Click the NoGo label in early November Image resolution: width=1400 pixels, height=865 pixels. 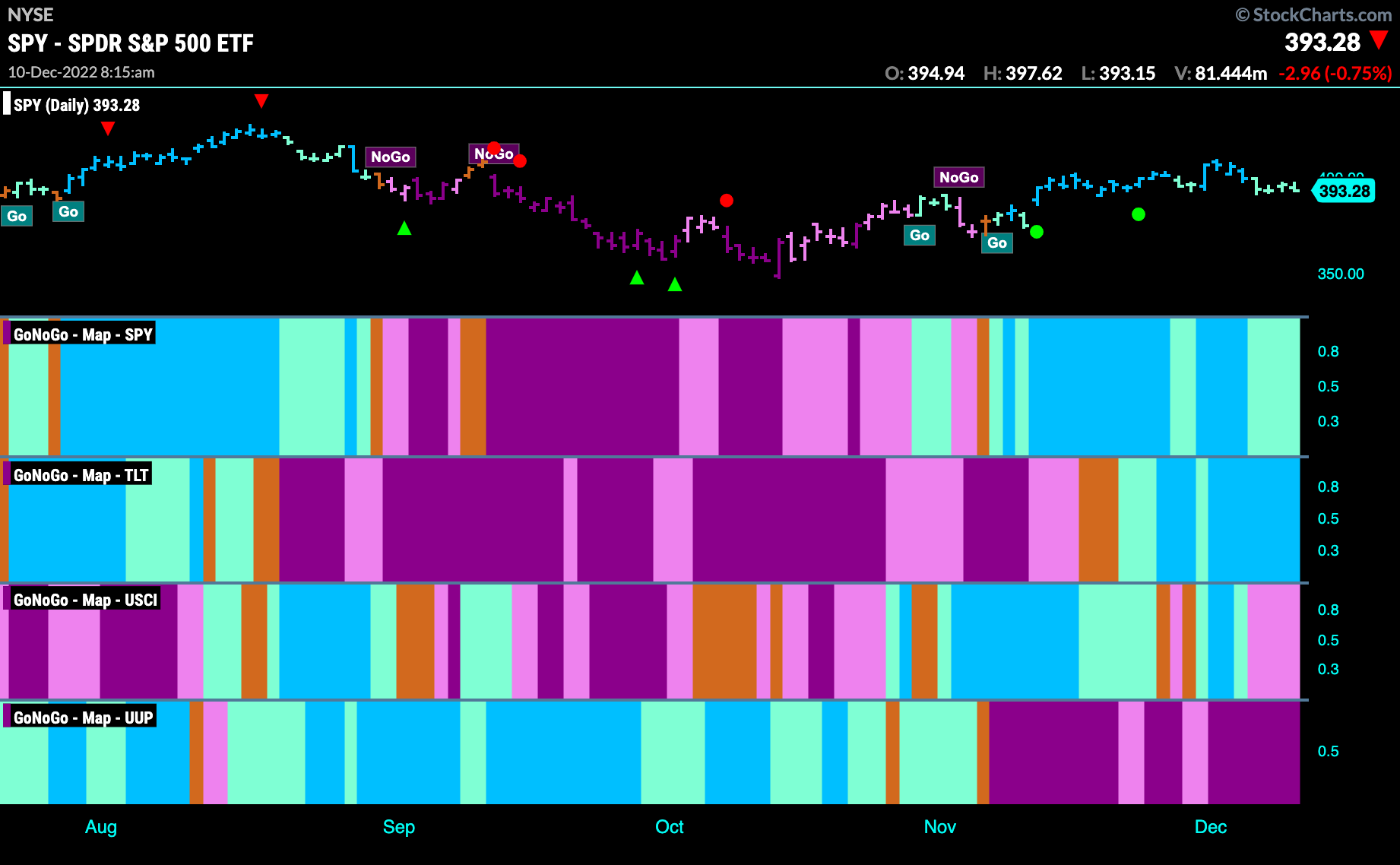pos(959,178)
